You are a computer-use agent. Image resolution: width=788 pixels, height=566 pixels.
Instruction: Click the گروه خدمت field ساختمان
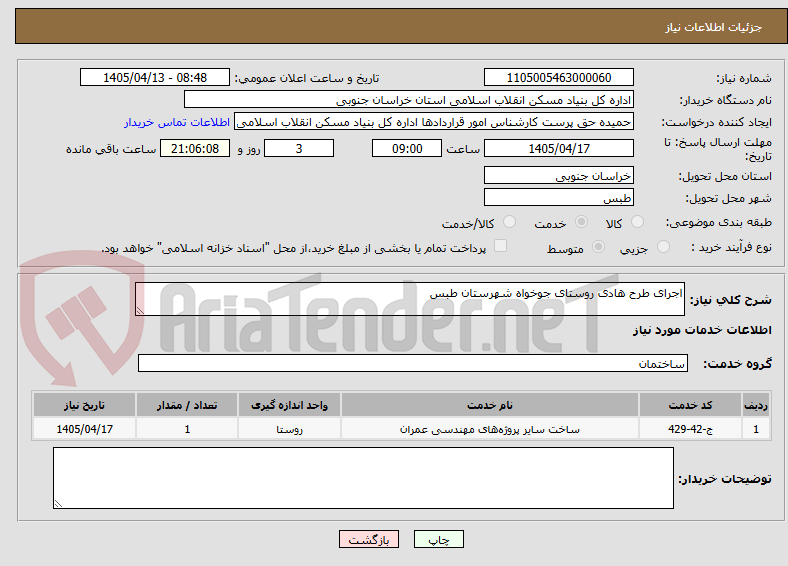click(413, 363)
